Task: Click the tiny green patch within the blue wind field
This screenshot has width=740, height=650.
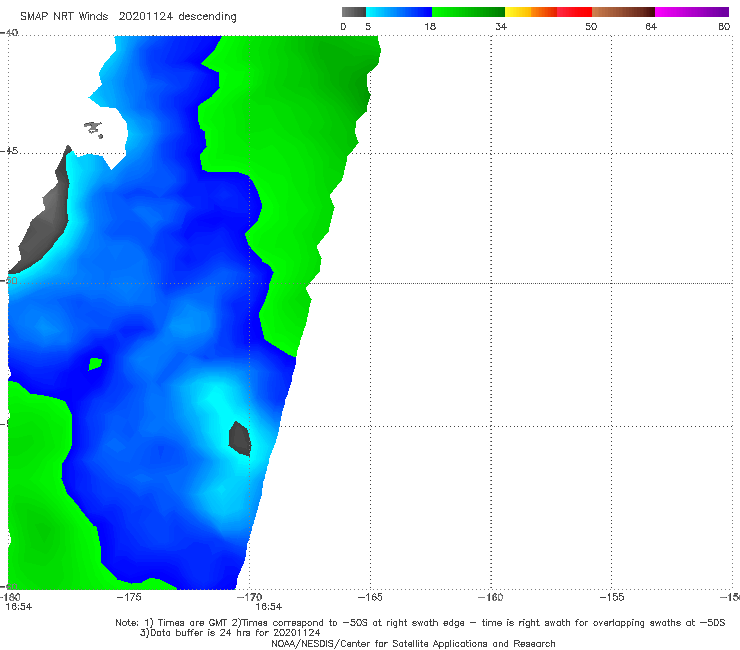Action: tap(95, 364)
